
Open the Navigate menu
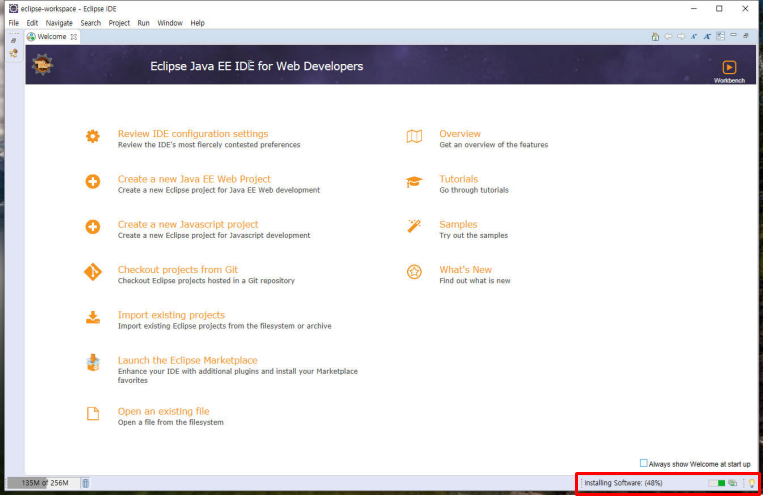pyautogui.click(x=59, y=23)
